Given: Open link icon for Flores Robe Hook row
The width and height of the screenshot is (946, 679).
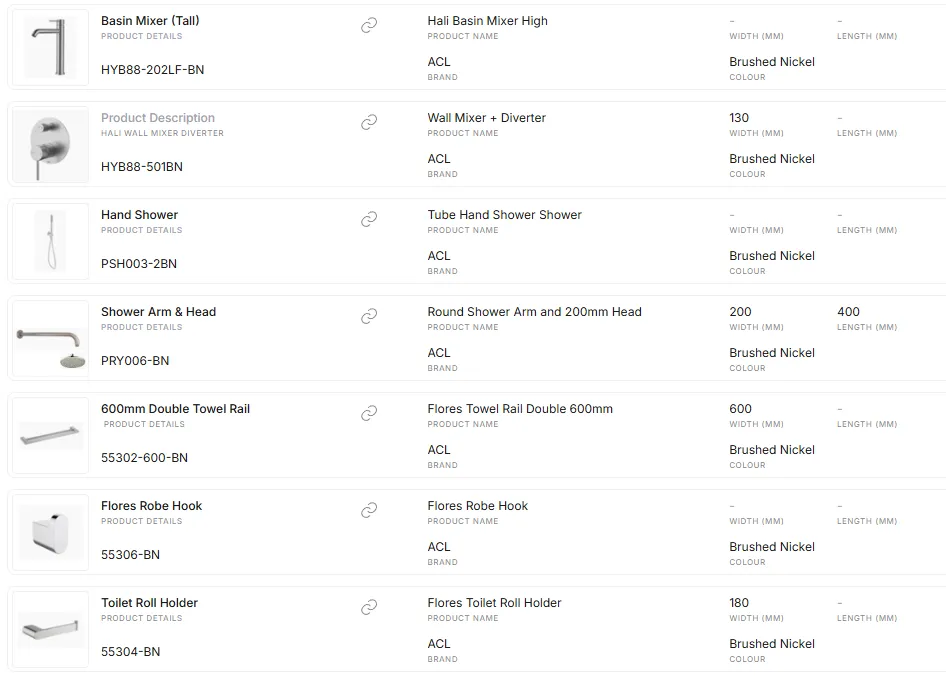Looking at the screenshot, I should pyautogui.click(x=369, y=511).
